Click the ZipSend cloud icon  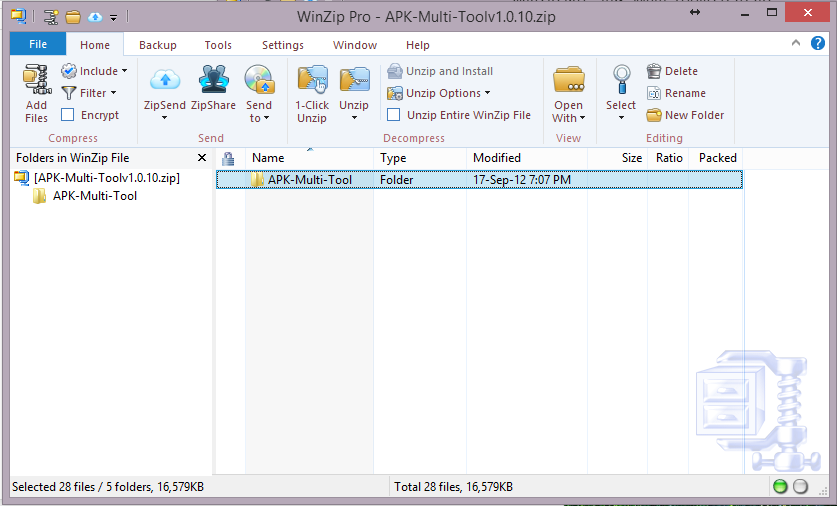[165, 80]
